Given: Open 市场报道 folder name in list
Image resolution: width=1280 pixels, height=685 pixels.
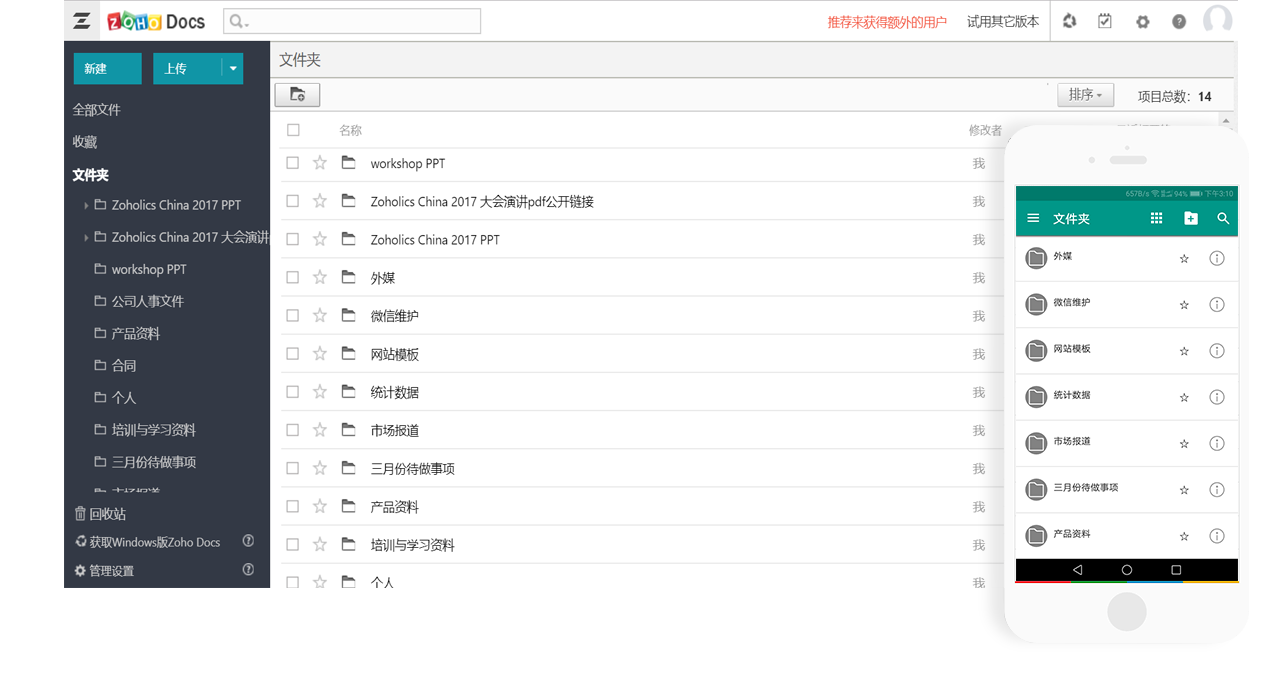Looking at the screenshot, I should click(x=395, y=431).
